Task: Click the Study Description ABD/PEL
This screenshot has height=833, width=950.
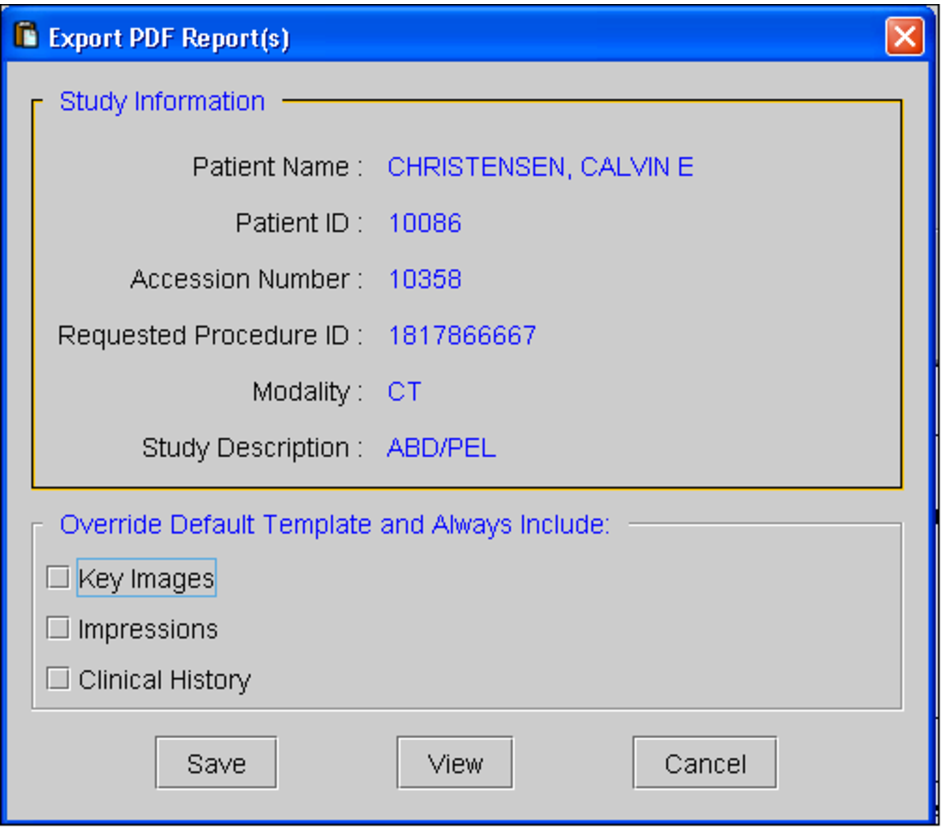Action: coord(440,447)
